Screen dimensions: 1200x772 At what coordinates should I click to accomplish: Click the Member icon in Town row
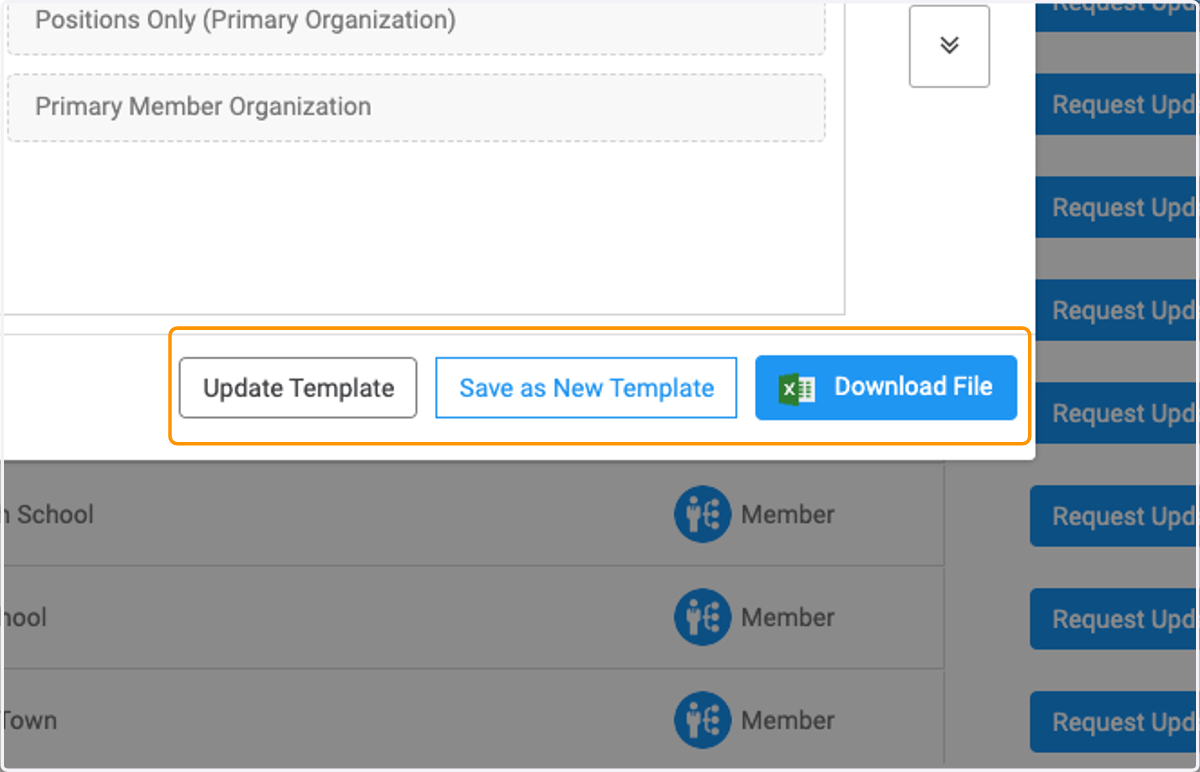(x=702, y=720)
